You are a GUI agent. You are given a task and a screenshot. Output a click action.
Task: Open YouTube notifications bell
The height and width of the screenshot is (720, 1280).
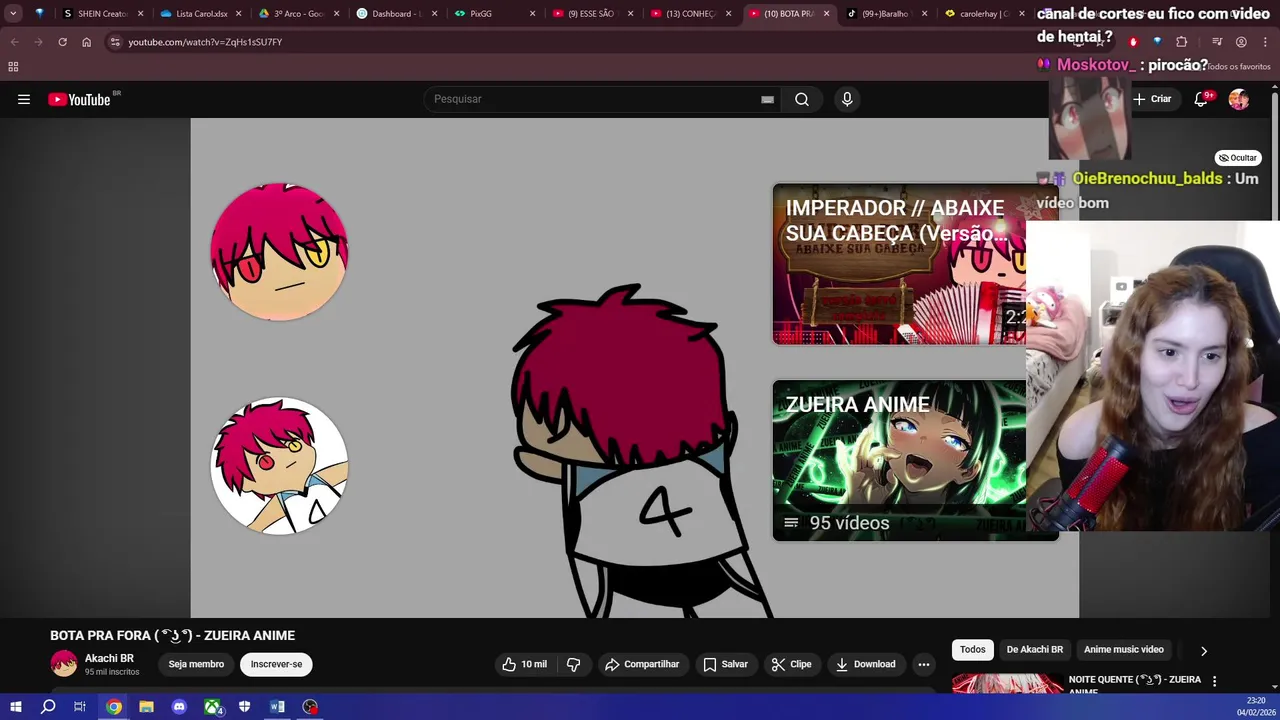pos(1201,99)
